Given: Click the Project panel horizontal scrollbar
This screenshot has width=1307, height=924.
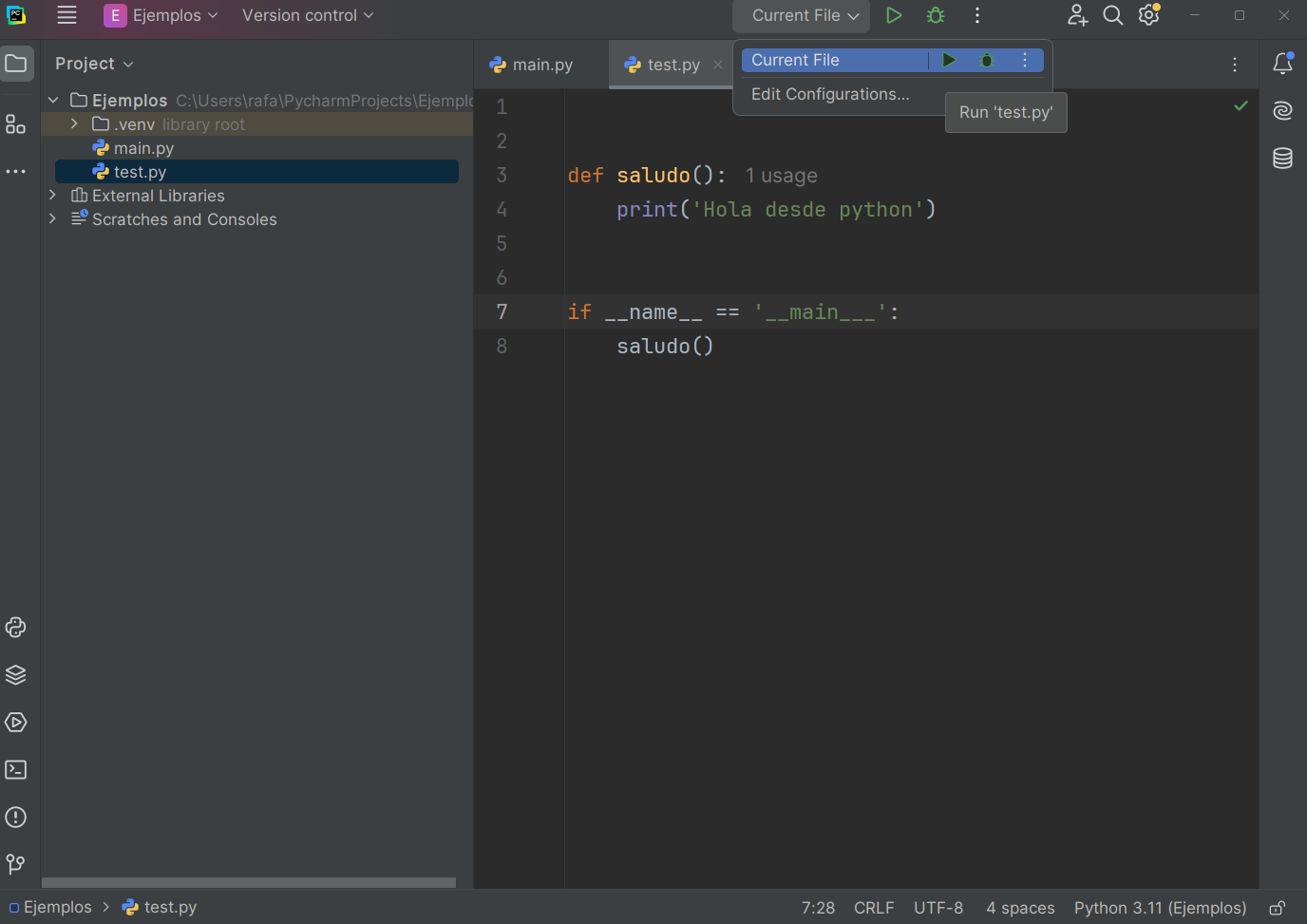Looking at the screenshot, I should (x=249, y=883).
